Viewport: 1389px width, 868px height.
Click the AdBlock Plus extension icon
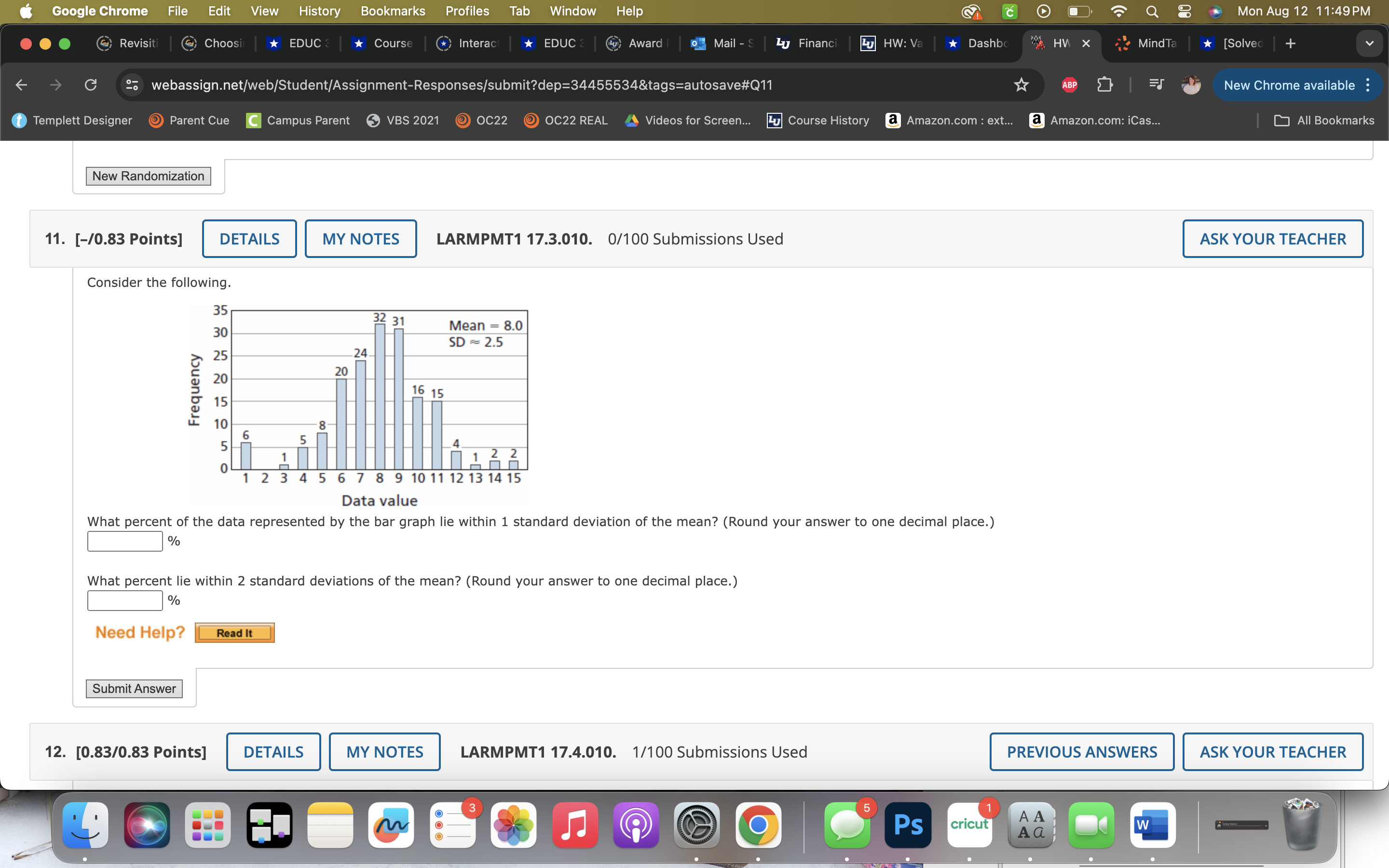(x=1069, y=85)
